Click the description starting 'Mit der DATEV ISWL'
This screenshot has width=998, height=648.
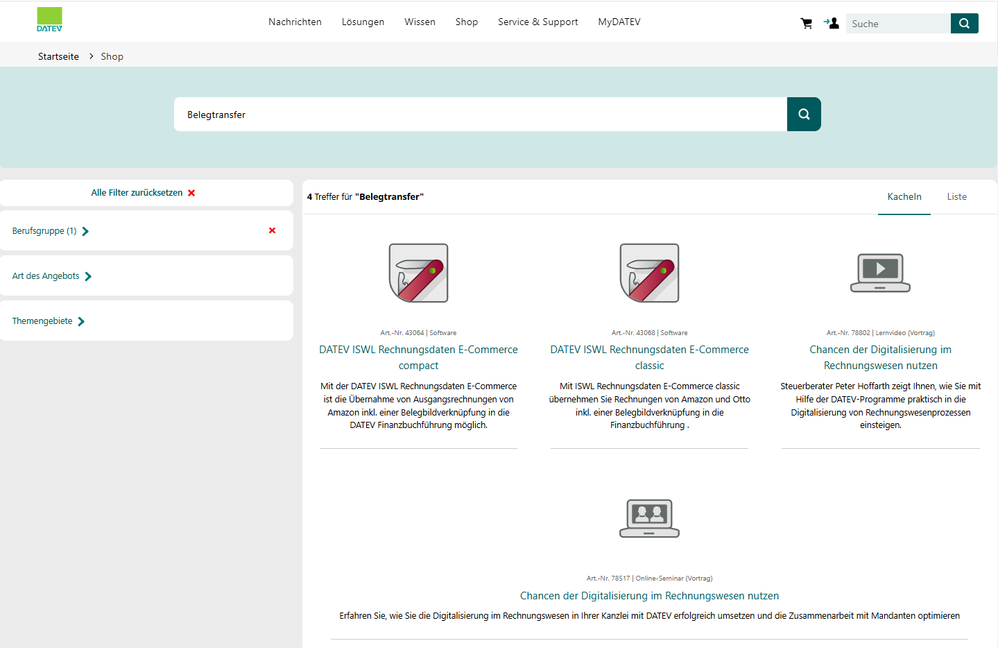click(x=418, y=405)
